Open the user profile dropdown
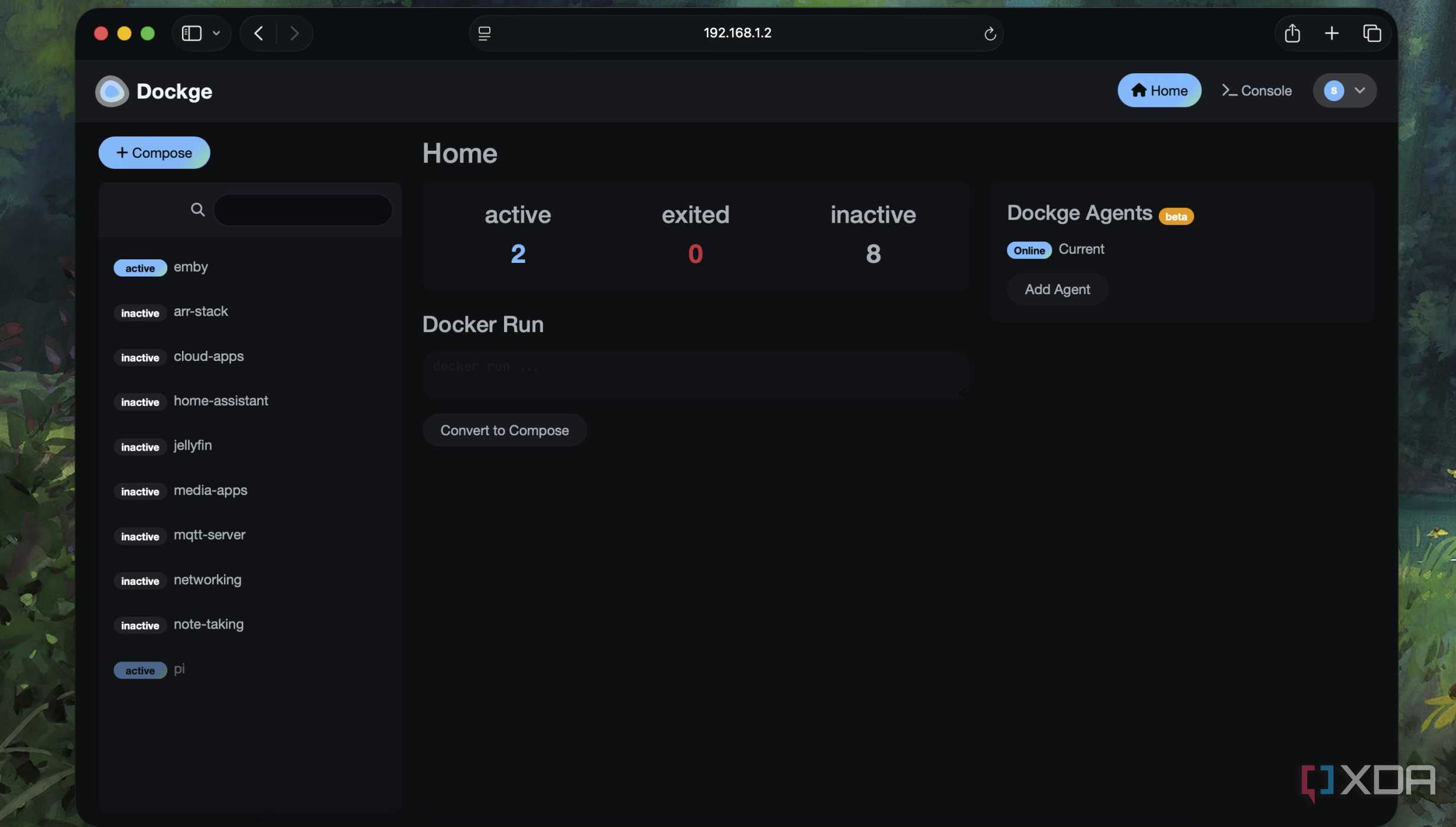The height and width of the screenshot is (827, 1456). (1344, 90)
